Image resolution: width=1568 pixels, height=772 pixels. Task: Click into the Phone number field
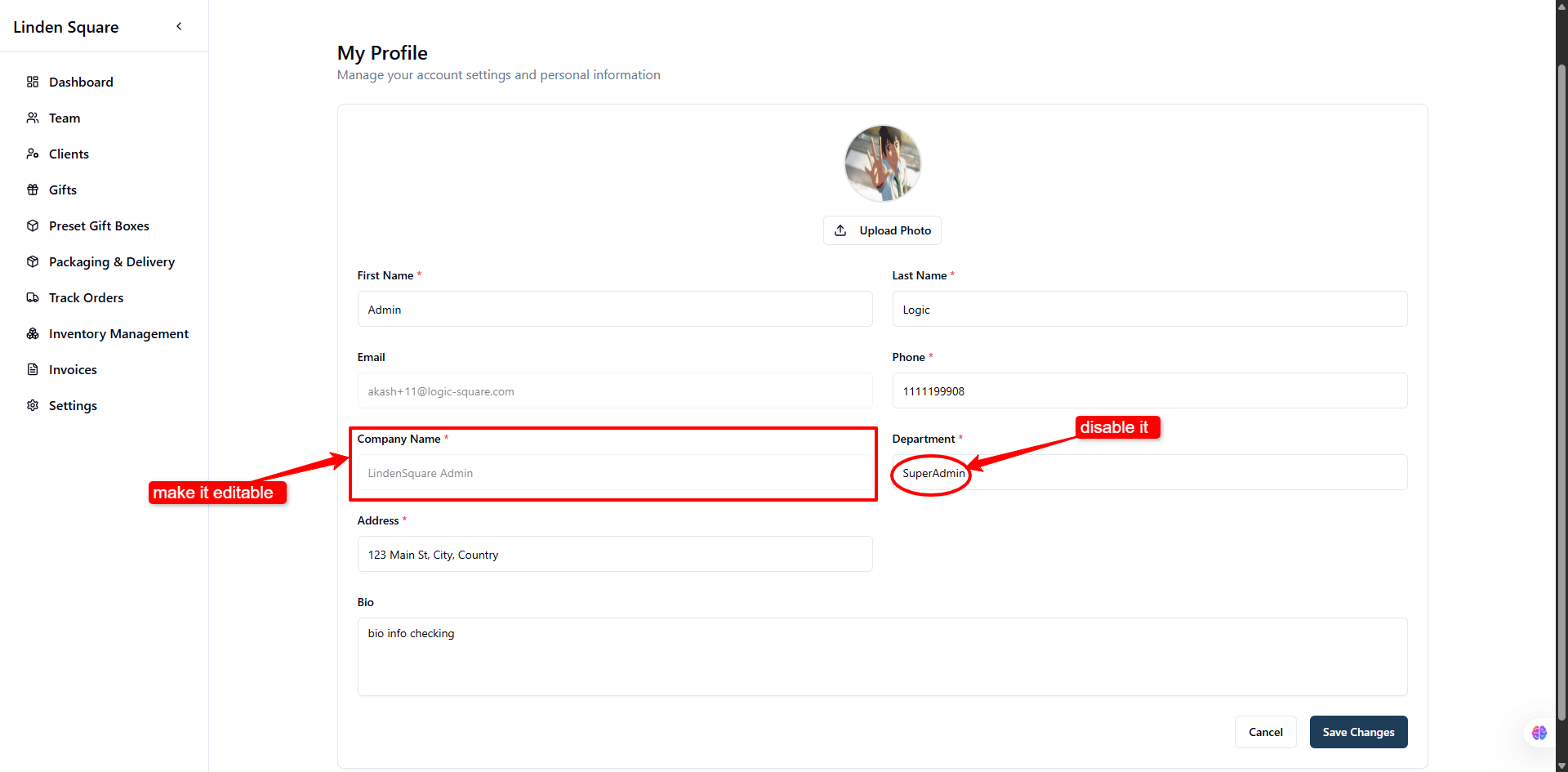click(1150, 391)
